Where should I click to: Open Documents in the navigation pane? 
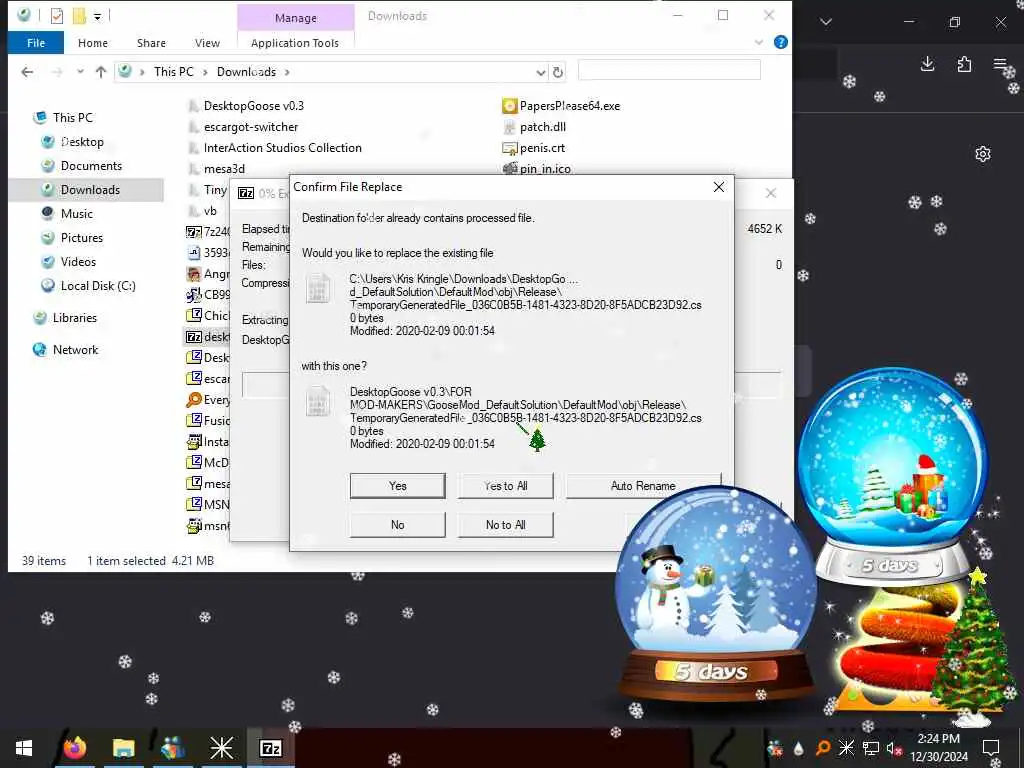[x=91, y=166]
